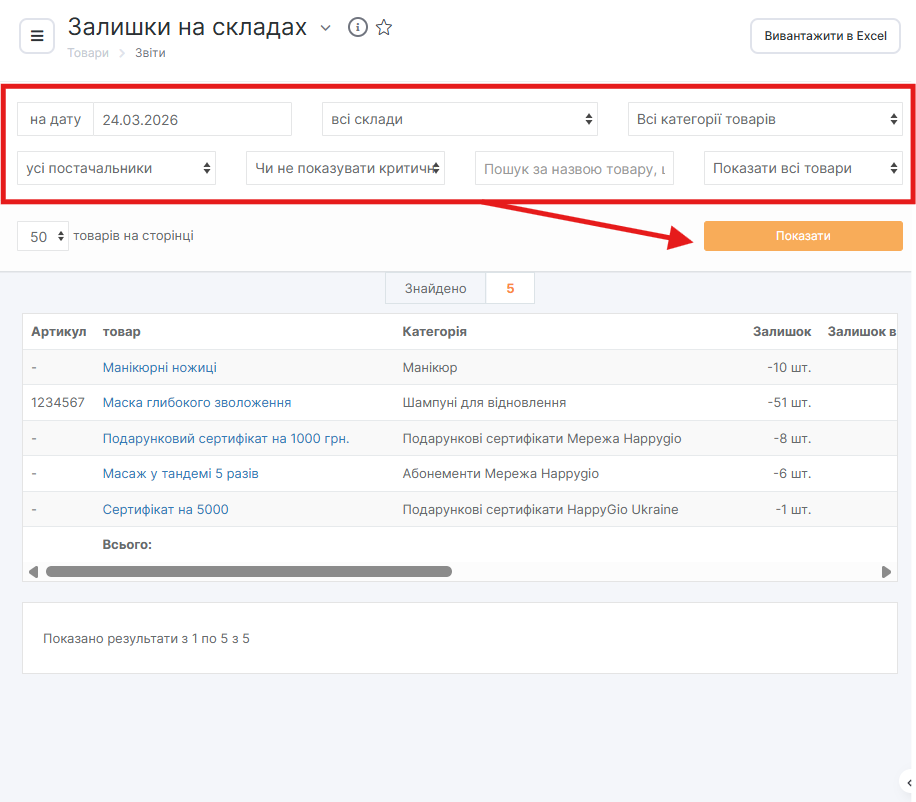Change items per page from 50
916x802 pixels.
(x=43, y=237)
